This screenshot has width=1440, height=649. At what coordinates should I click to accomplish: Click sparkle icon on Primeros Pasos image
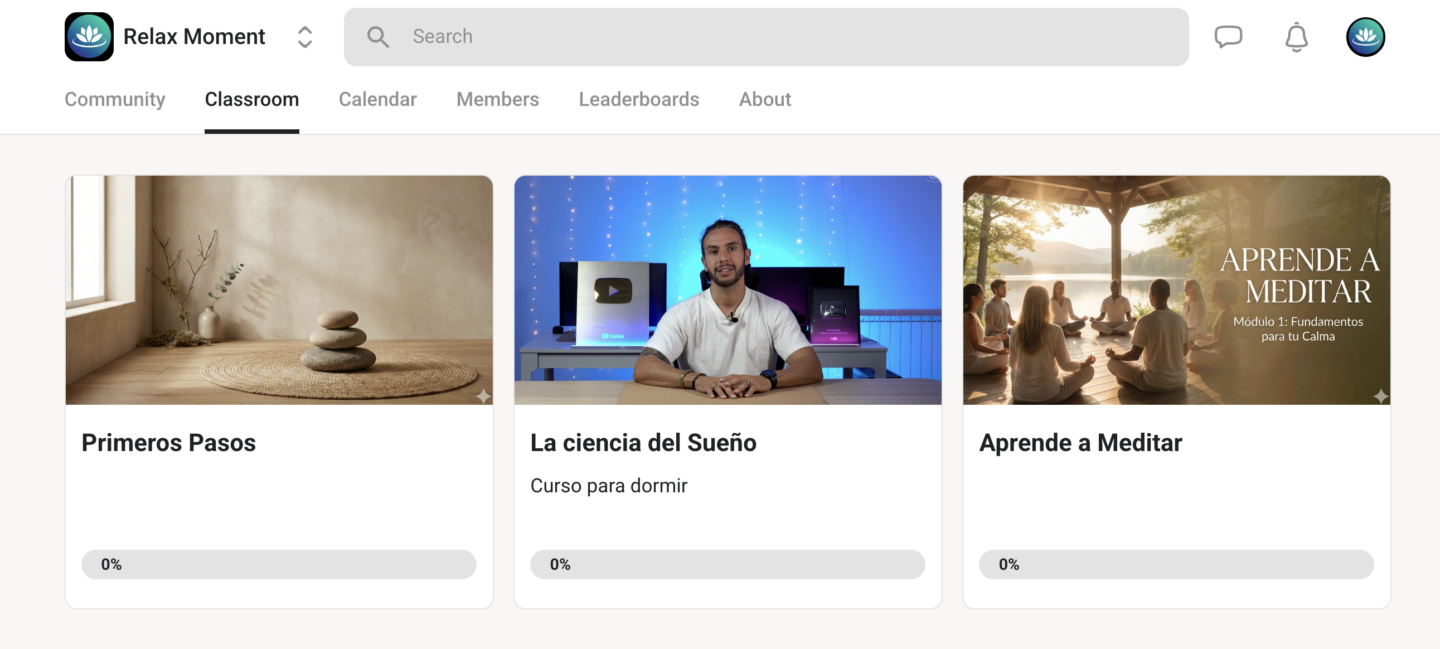(x=483, y=396)
